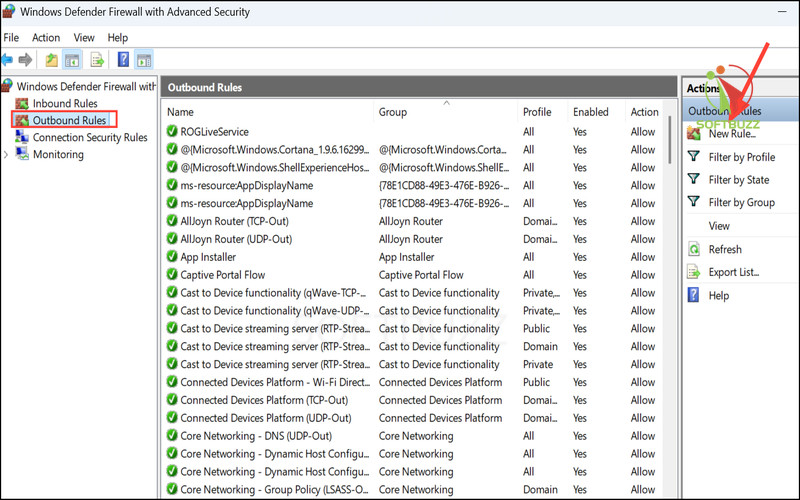Open Filter by Profile in Actions
Viewport: 800px width, 500px height.
742,157
